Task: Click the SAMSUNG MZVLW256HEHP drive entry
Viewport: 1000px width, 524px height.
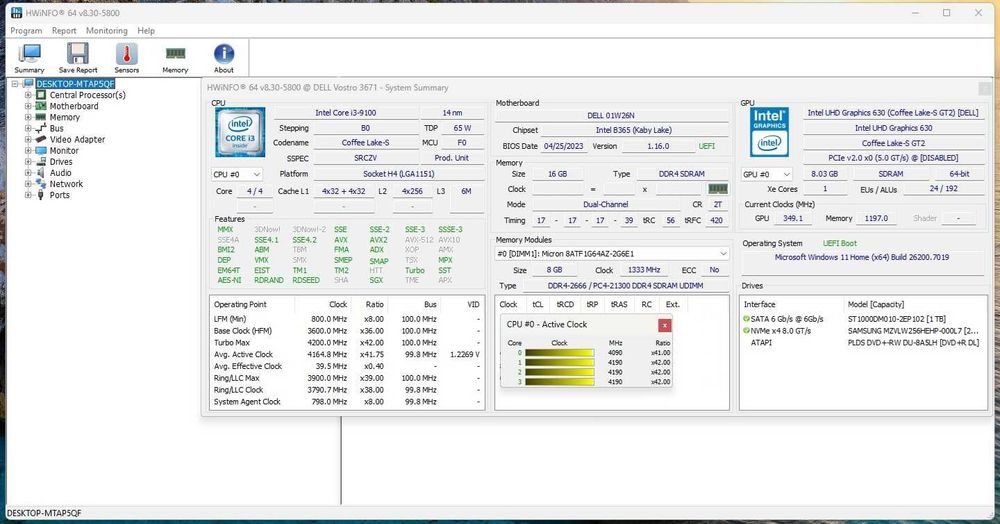Action: point(913,330)
